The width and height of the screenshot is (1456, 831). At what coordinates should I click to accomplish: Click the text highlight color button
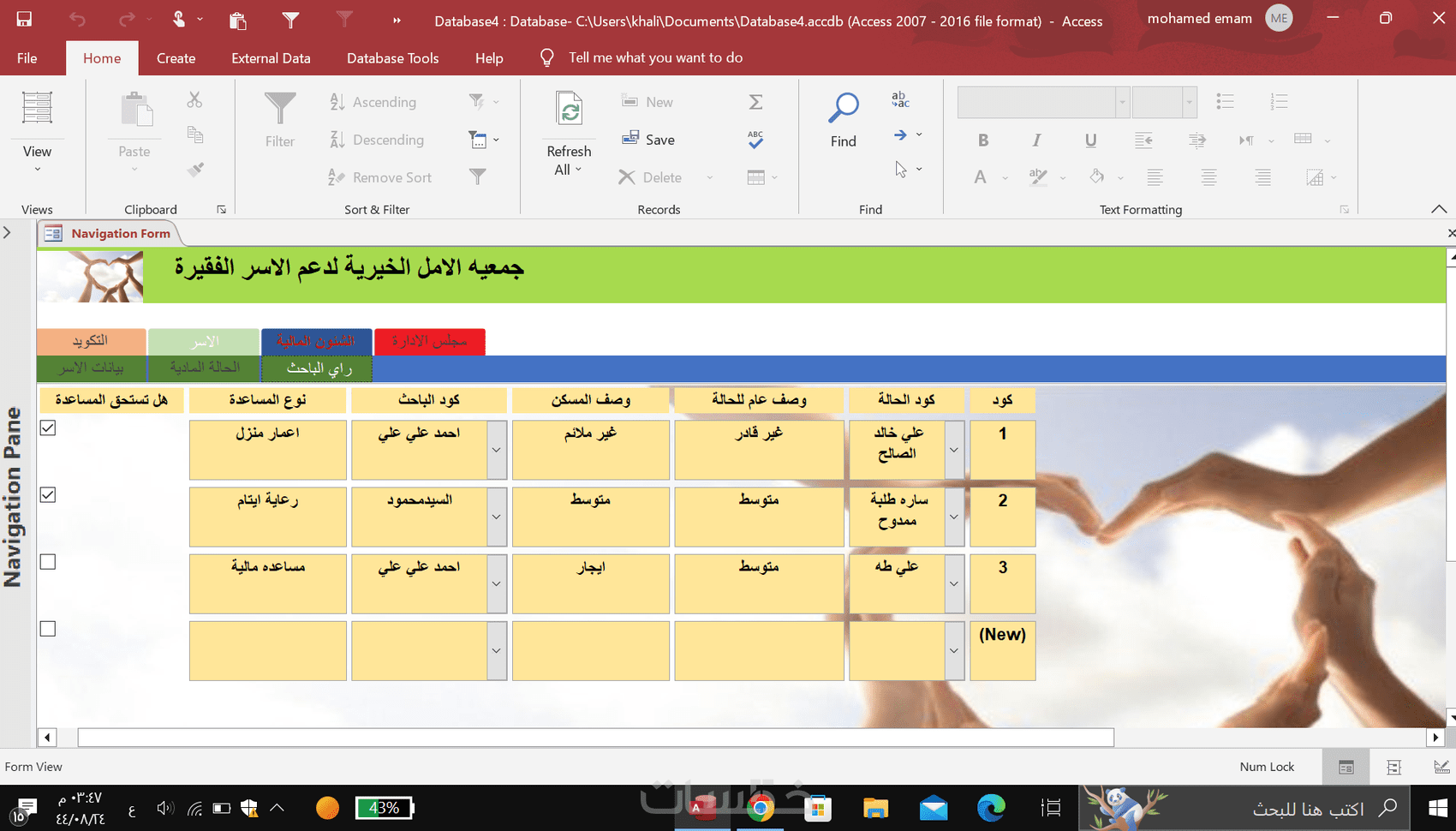coord(1038,177)
